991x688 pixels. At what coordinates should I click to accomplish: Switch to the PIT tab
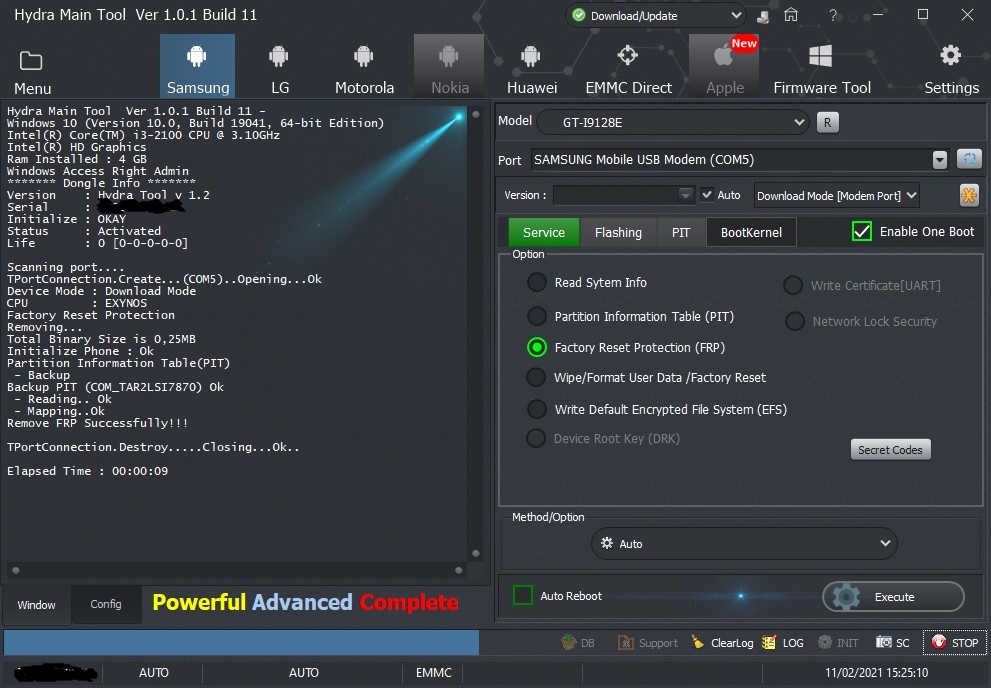click(x=681, y=232)
